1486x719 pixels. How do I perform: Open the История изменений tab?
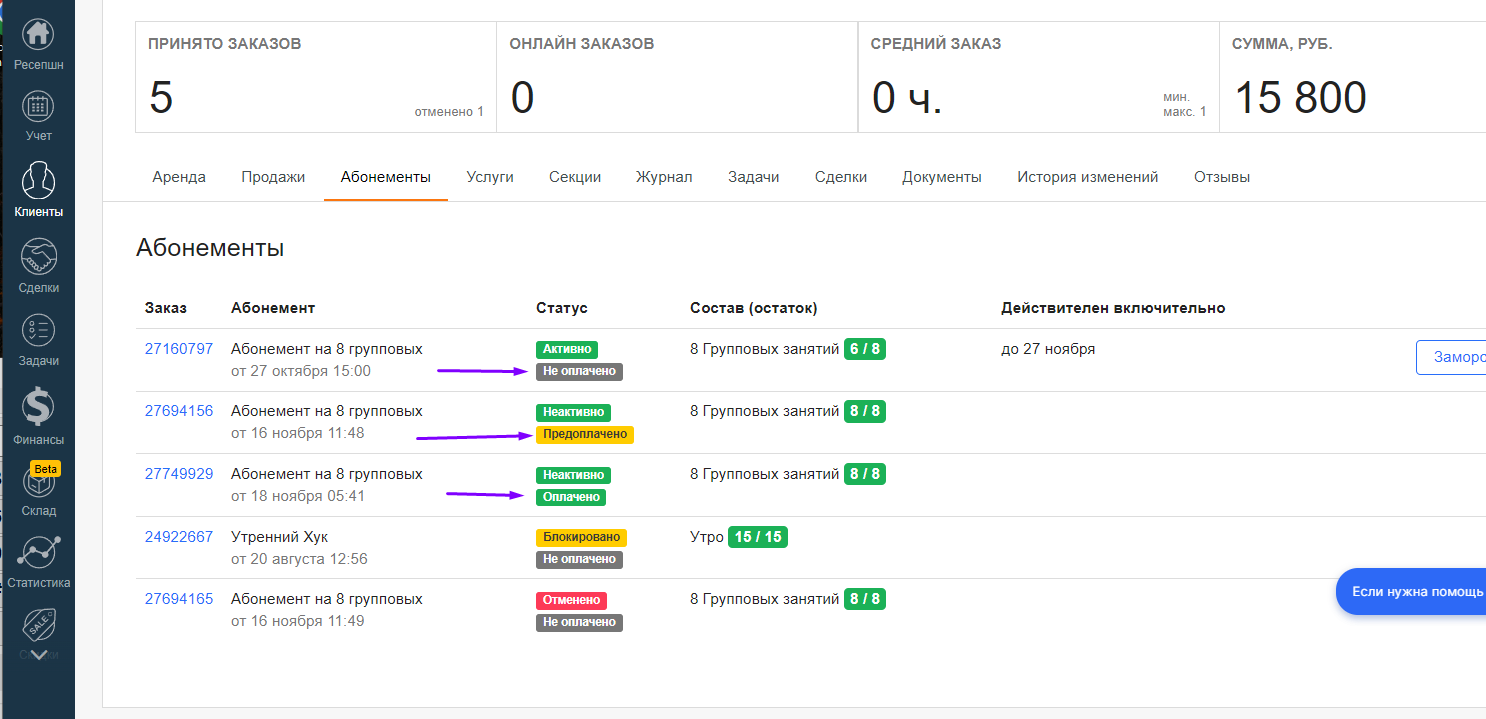[1087, 177]
